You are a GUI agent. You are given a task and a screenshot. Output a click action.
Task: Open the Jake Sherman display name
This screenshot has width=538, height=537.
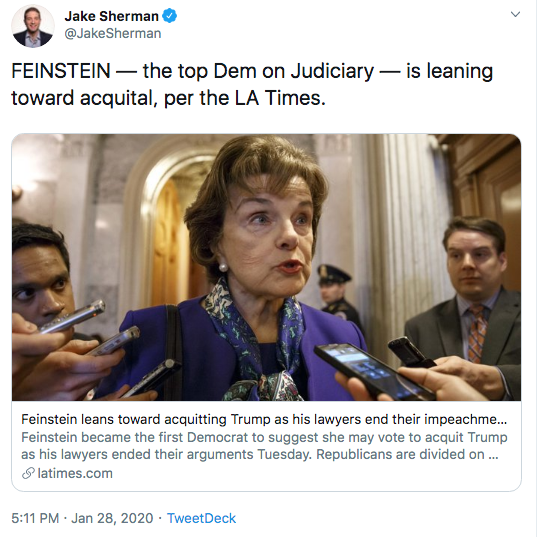click(112, 16)
